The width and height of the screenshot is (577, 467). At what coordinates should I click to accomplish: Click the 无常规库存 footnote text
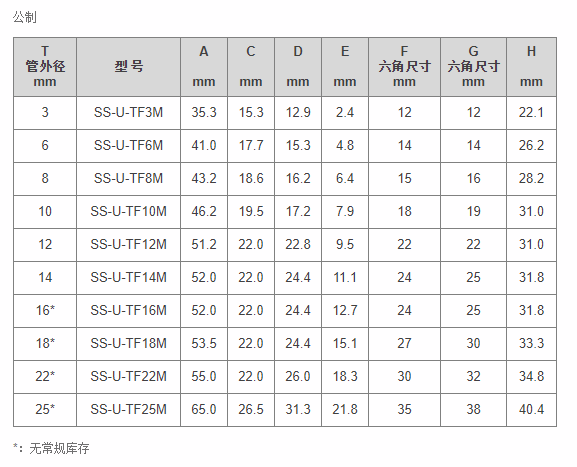(x=59, y=449)
